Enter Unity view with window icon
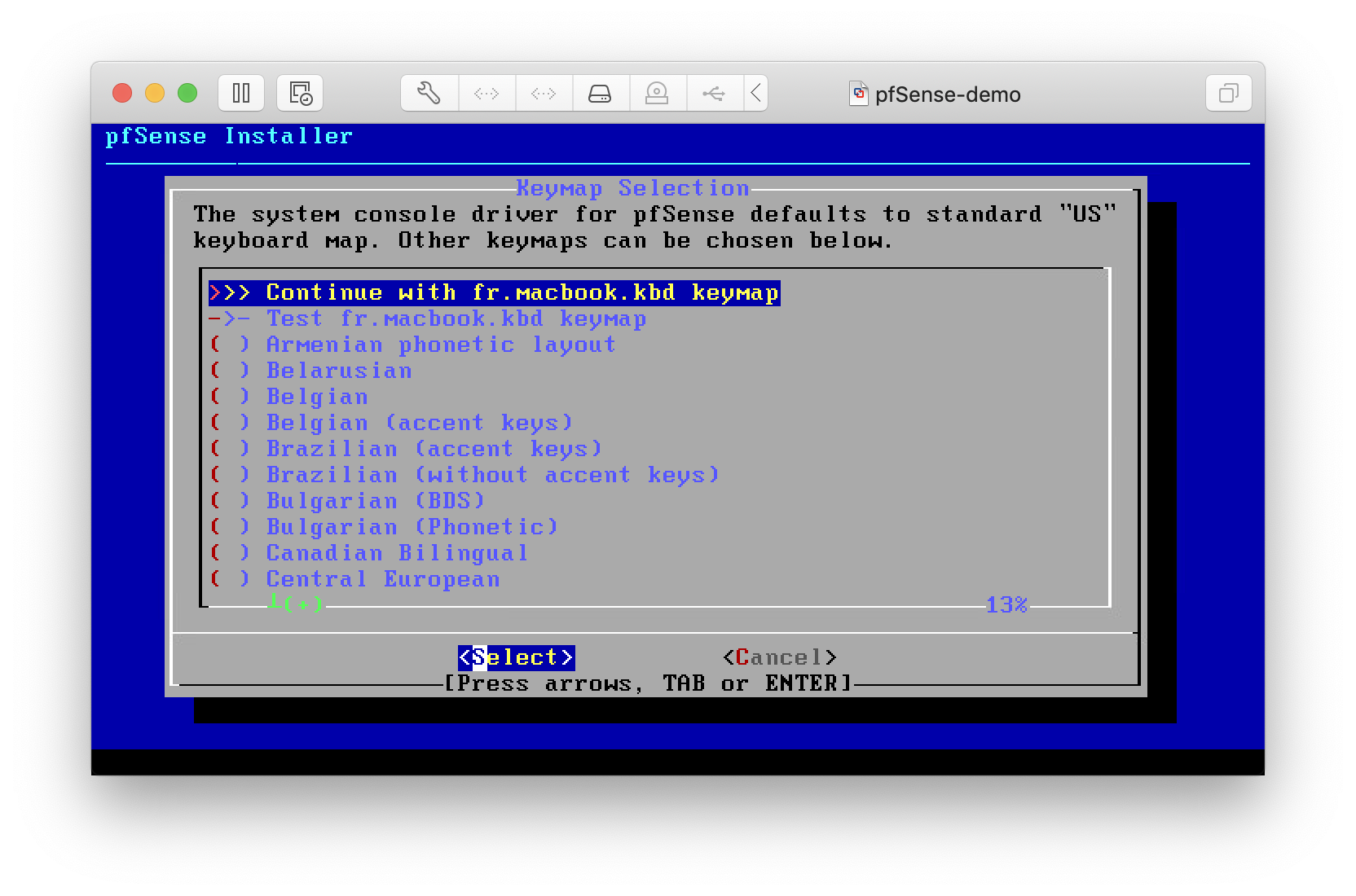The height and width of the screenshot is (896, 1356). (1228, 94)
